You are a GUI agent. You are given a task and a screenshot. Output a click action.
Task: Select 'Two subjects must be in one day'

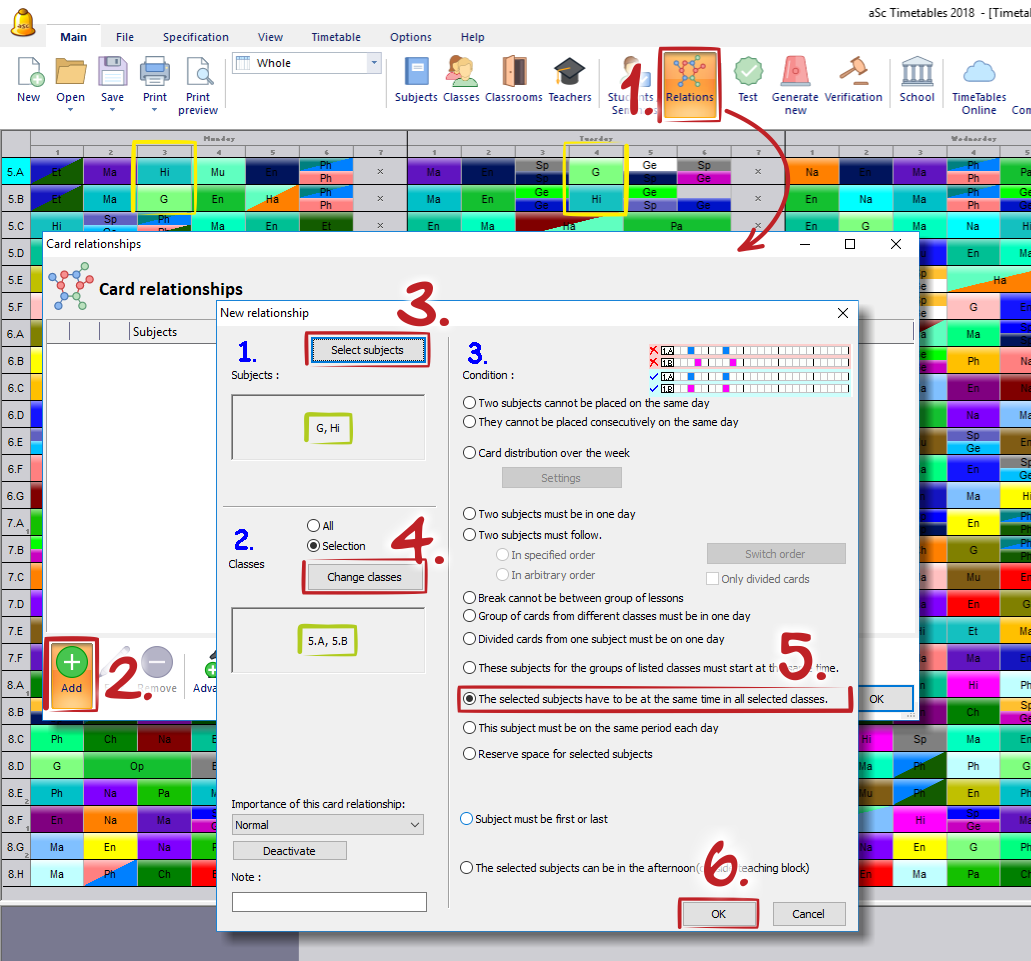(470, 514)
